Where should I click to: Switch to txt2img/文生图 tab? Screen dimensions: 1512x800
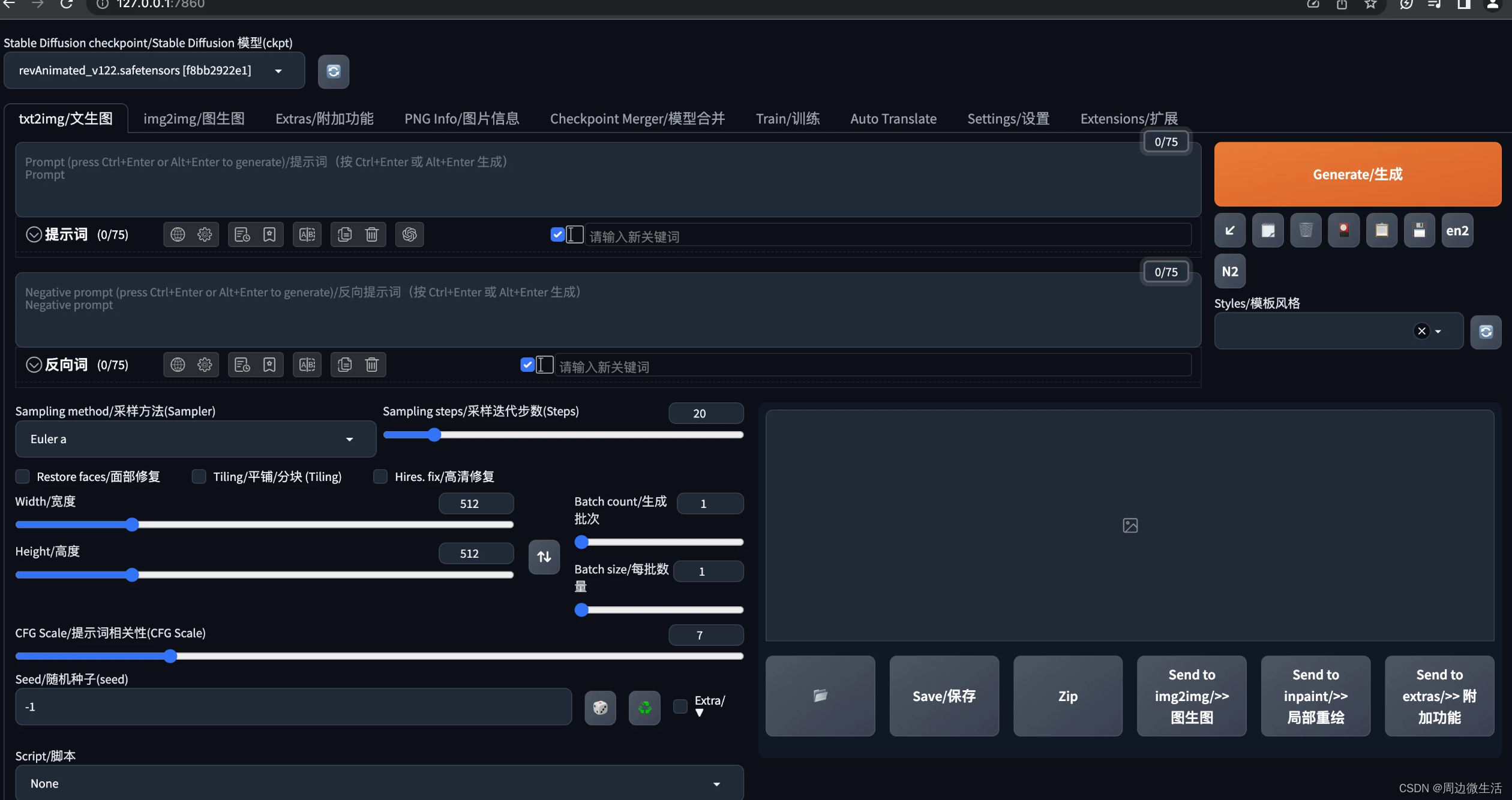[x=66, y=119]
